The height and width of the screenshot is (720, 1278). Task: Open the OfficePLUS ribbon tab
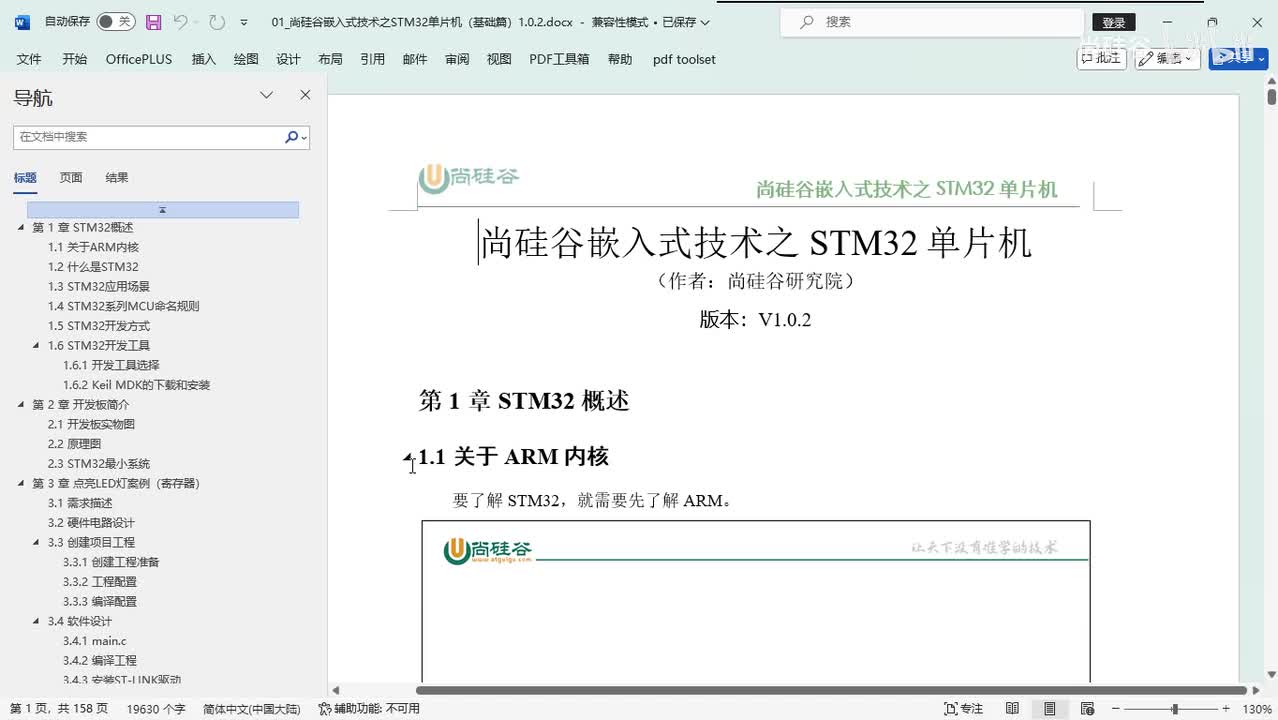point(139,59)
